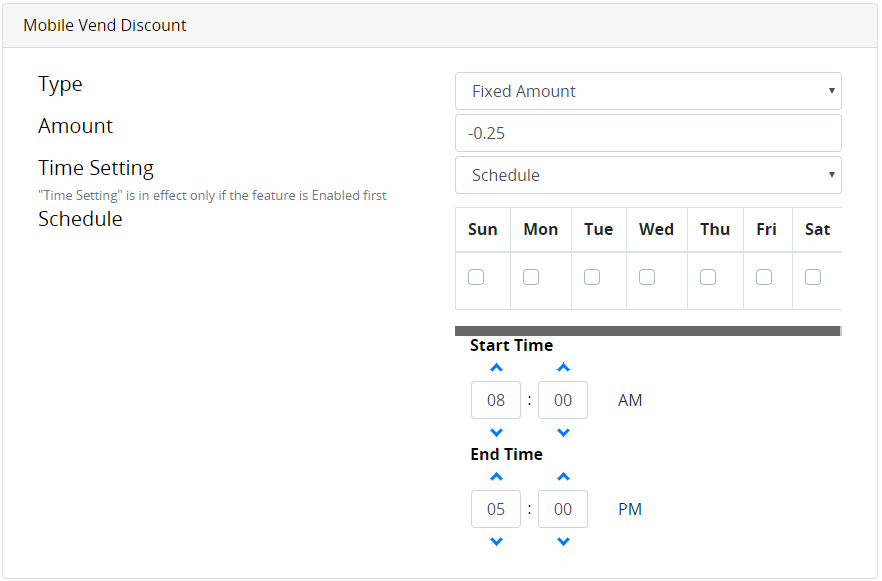Image resolution: width=882 pixels, height=581 pixels.
Task: Decrease the End Time hour with down arrow
Action: (x=496, y=542)
